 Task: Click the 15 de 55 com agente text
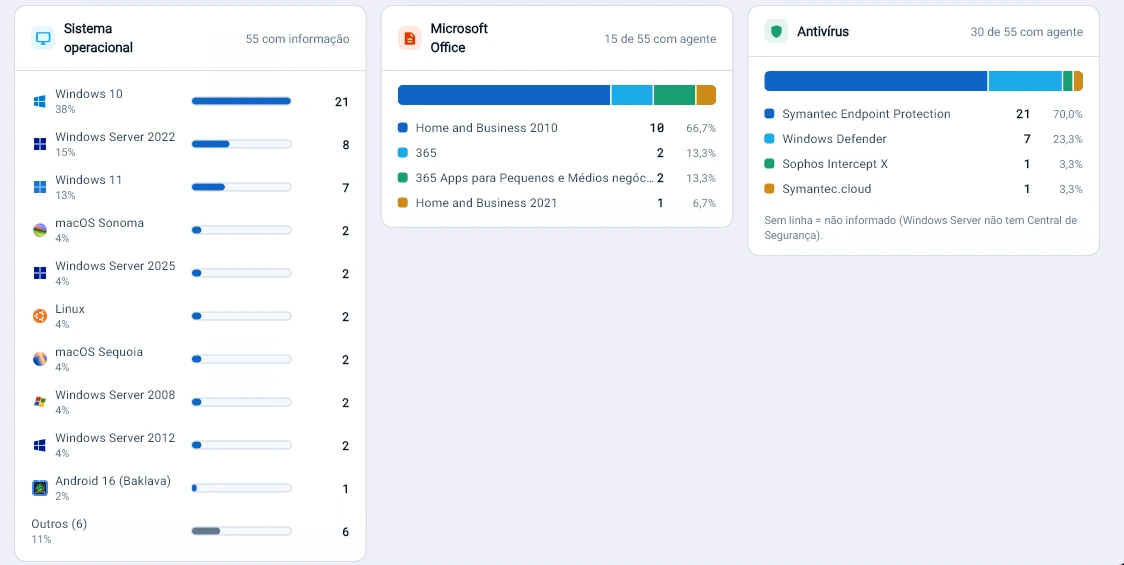pos(660,39)
